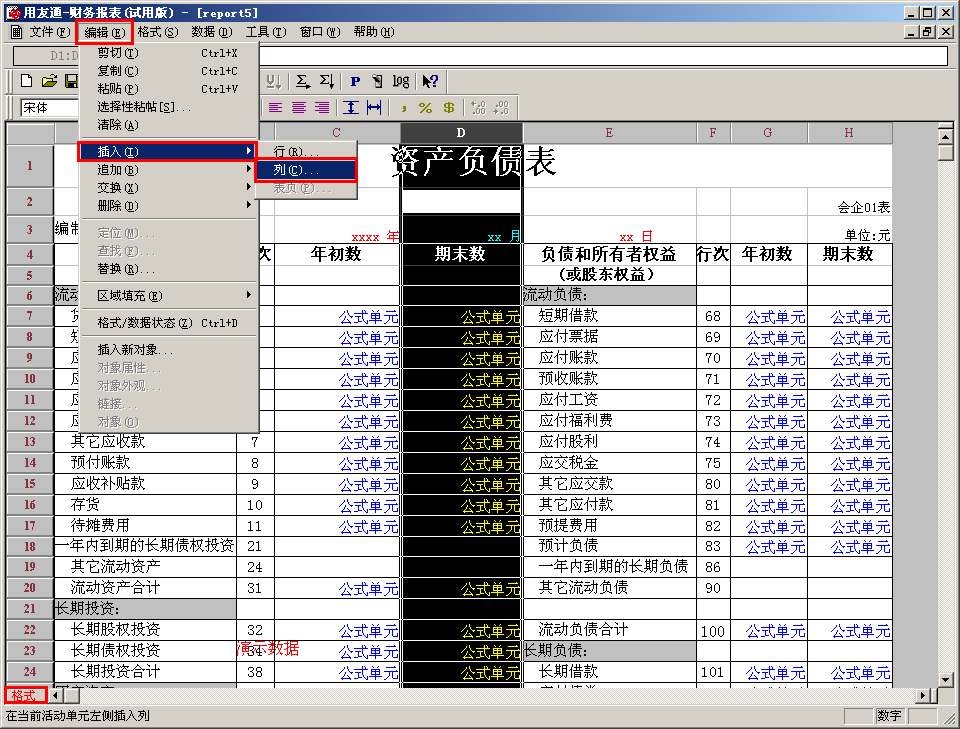Click the vertical sum (Σ↓) icon

click(x=327, y=81)
